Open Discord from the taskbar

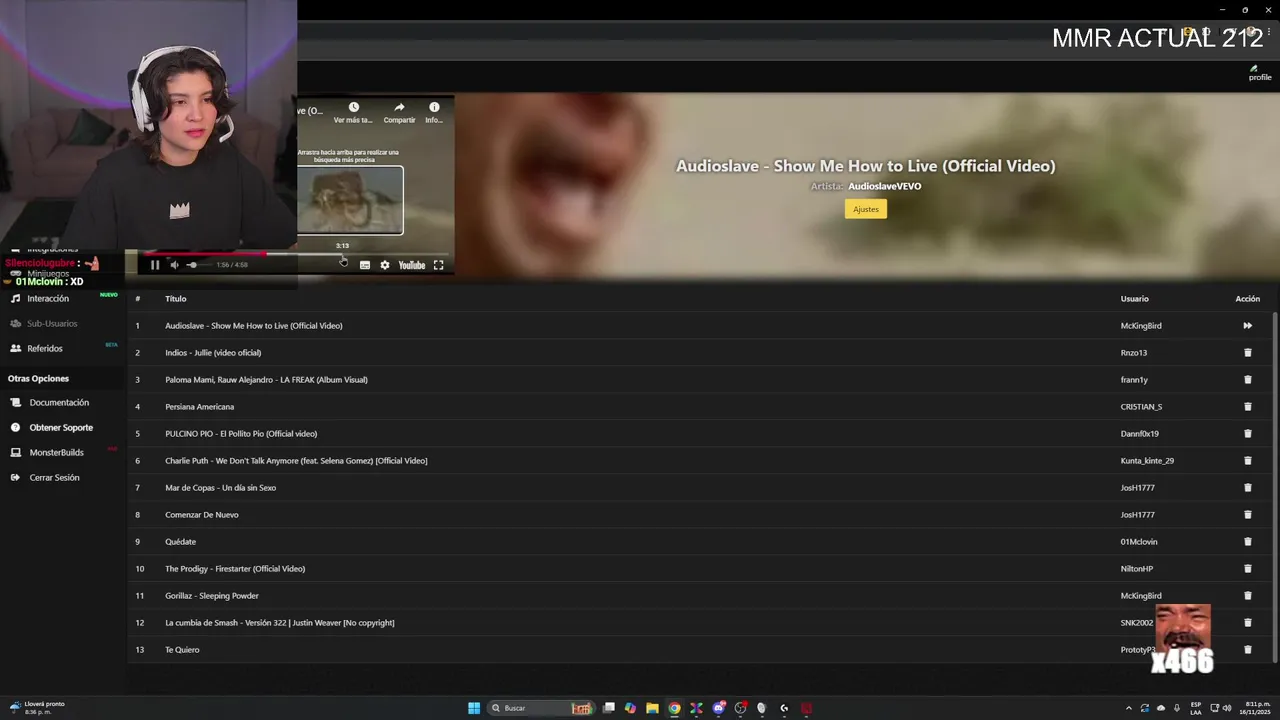tap(718, 708)
